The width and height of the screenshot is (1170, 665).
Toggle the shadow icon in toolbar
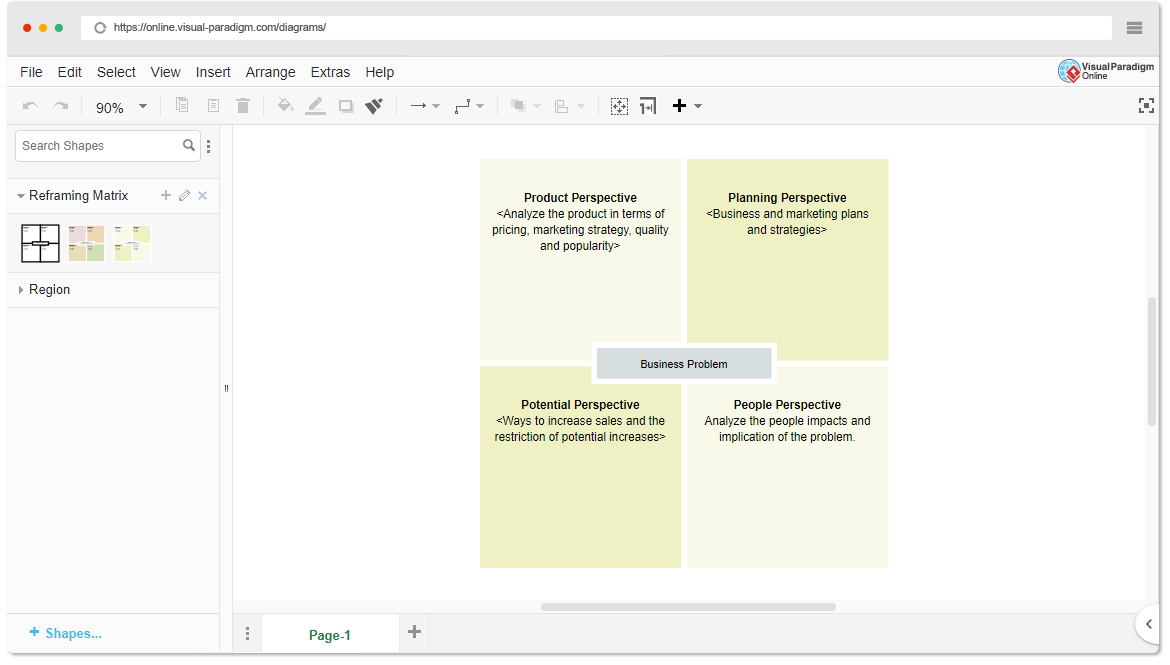pyautogui.click(x=345, y=106)
